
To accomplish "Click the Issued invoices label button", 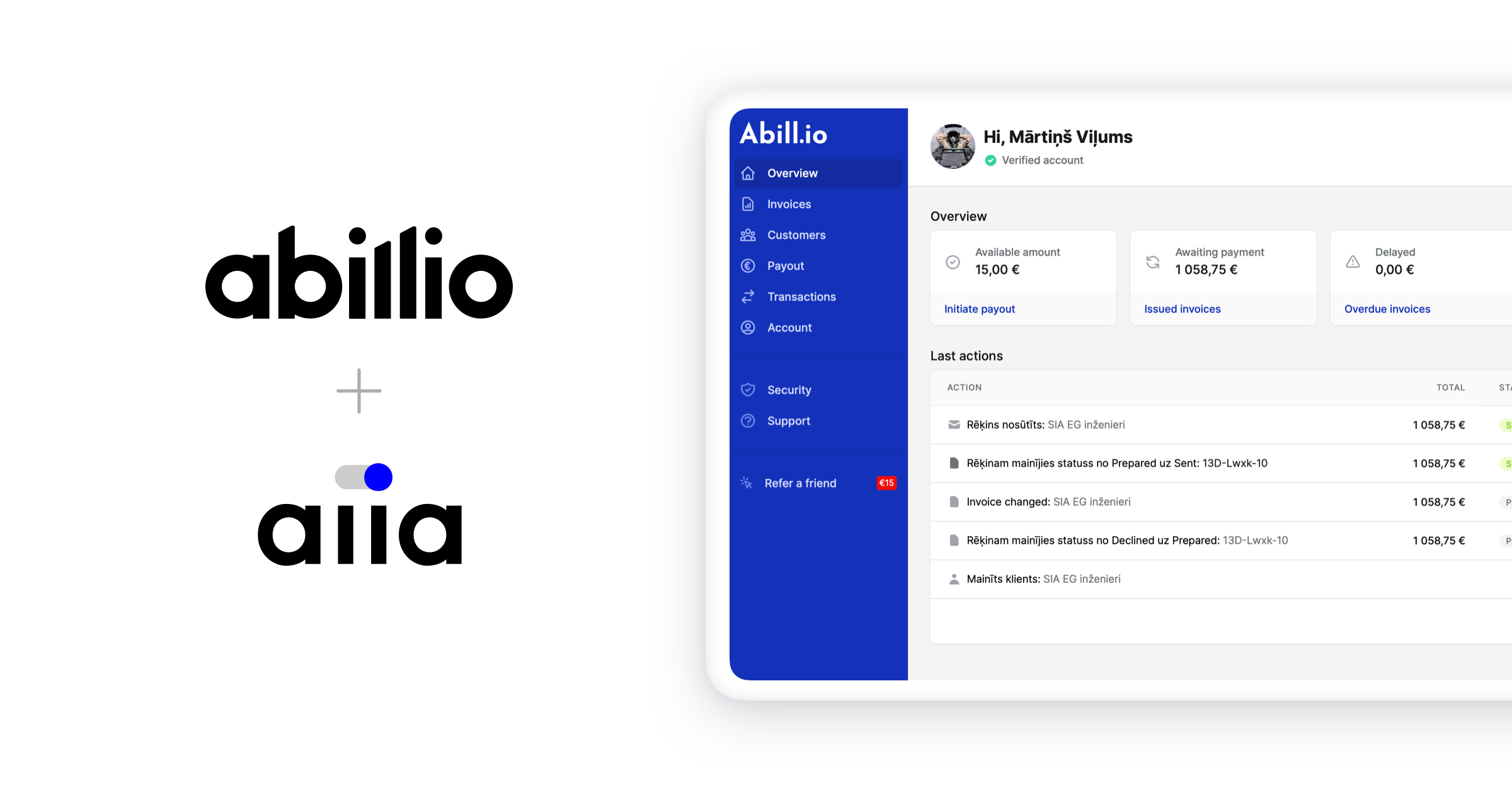I will (x=1183, y=308).
